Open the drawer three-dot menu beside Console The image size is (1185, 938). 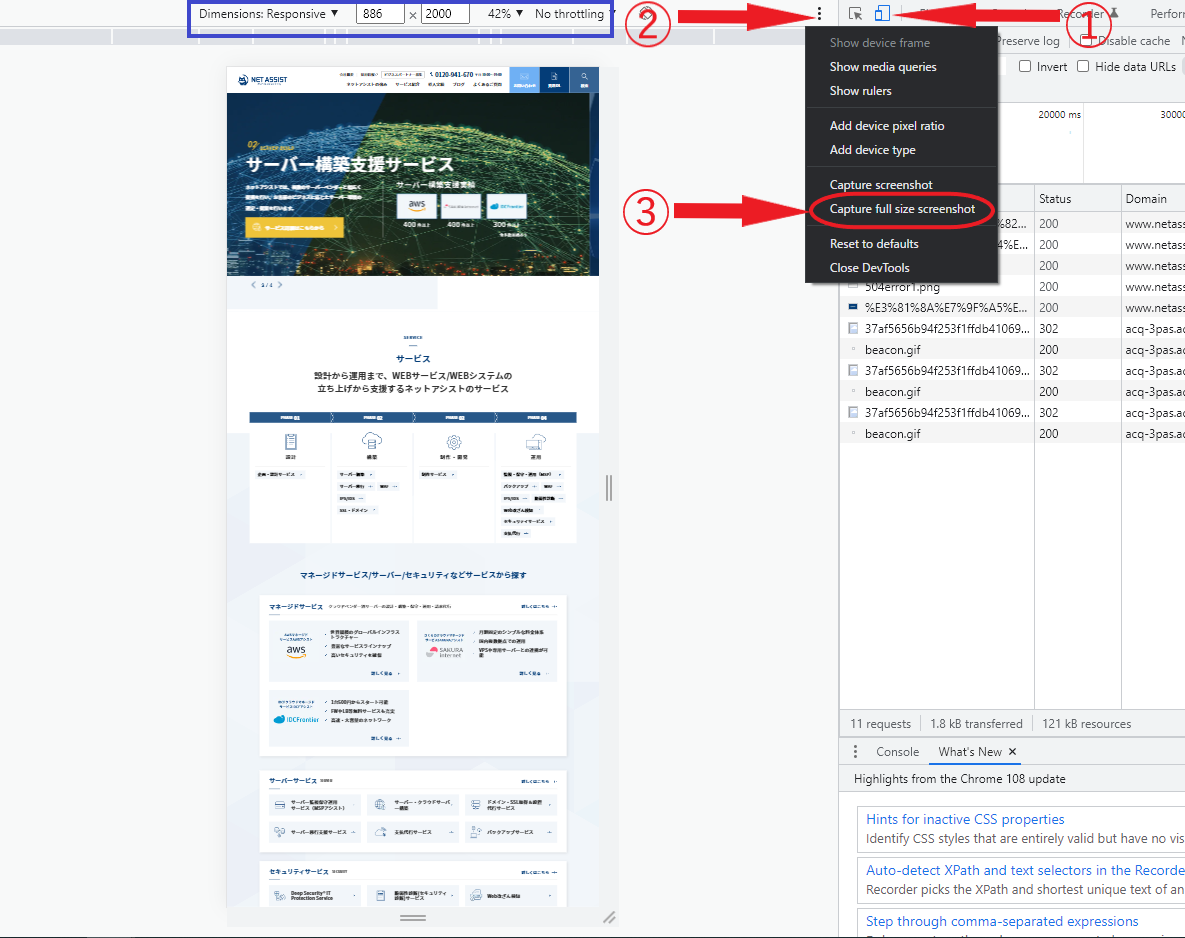click(855, 752)
